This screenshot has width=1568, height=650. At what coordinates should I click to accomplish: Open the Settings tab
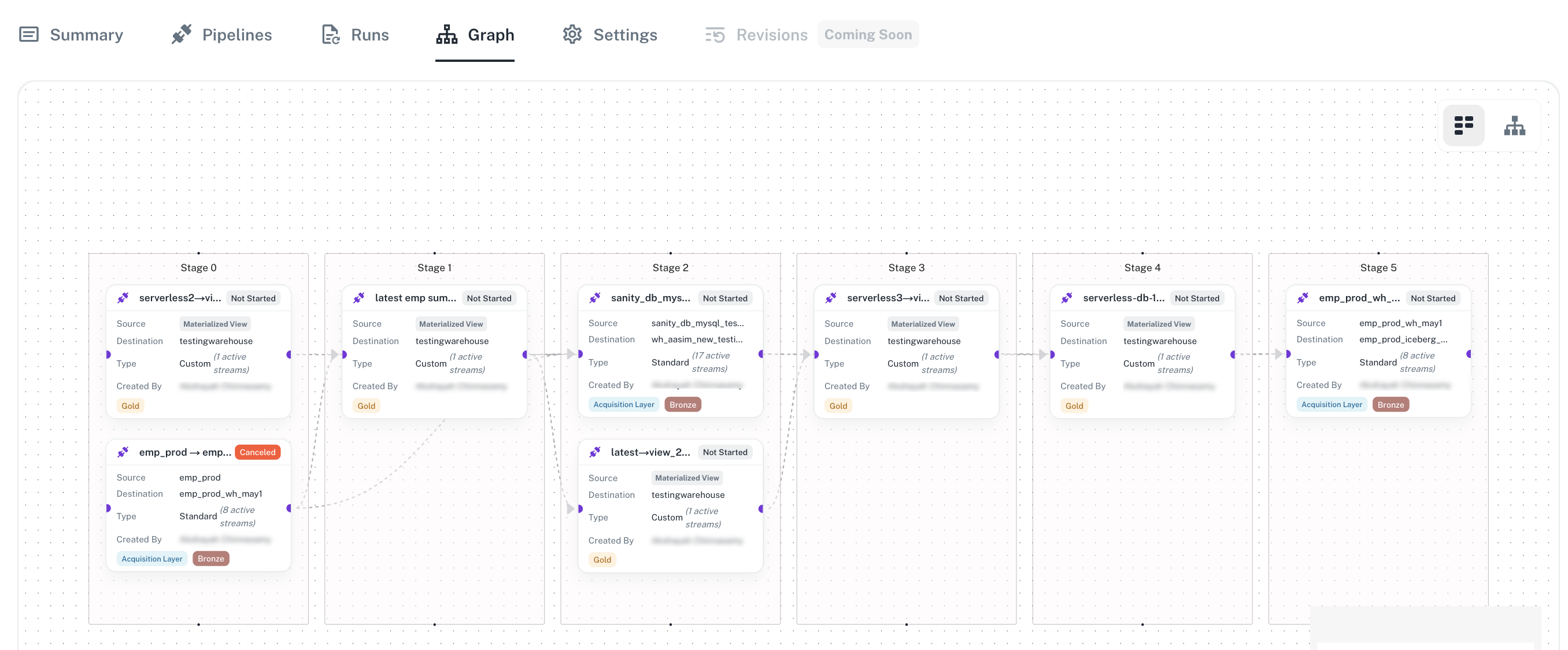[610, 35]
